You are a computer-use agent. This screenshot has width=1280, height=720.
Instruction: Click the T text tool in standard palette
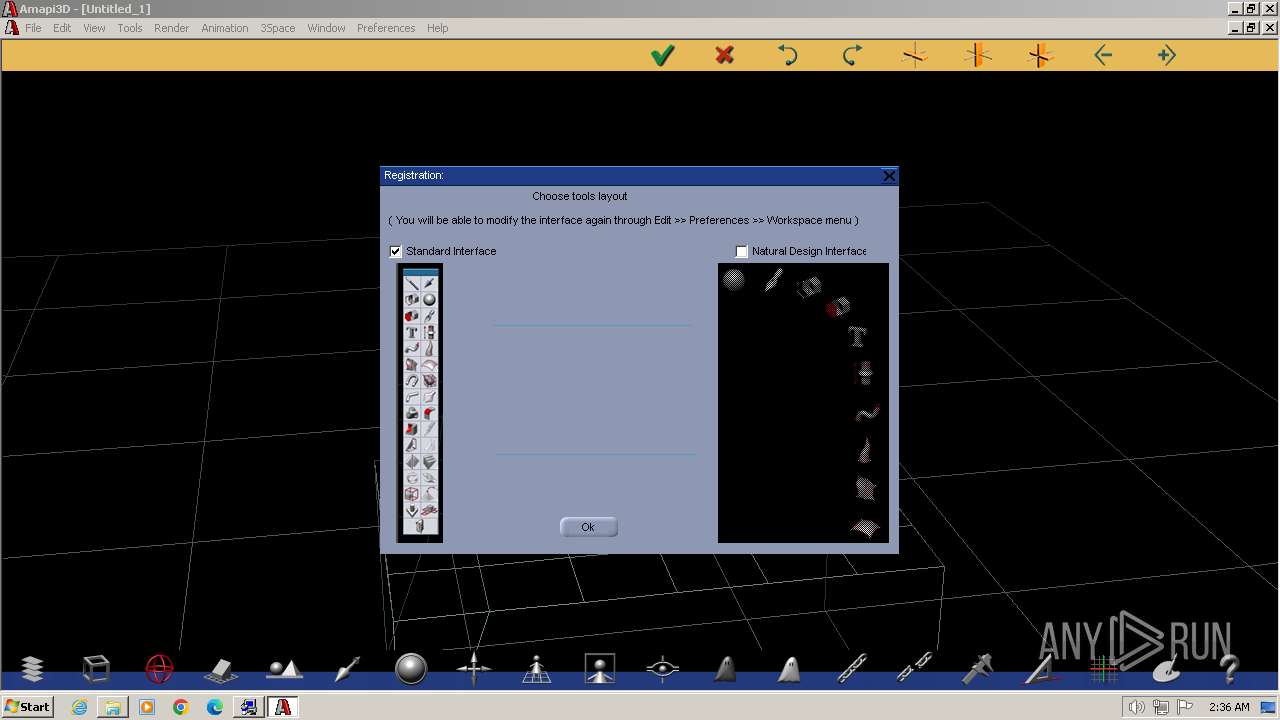(x=411, y=332)
